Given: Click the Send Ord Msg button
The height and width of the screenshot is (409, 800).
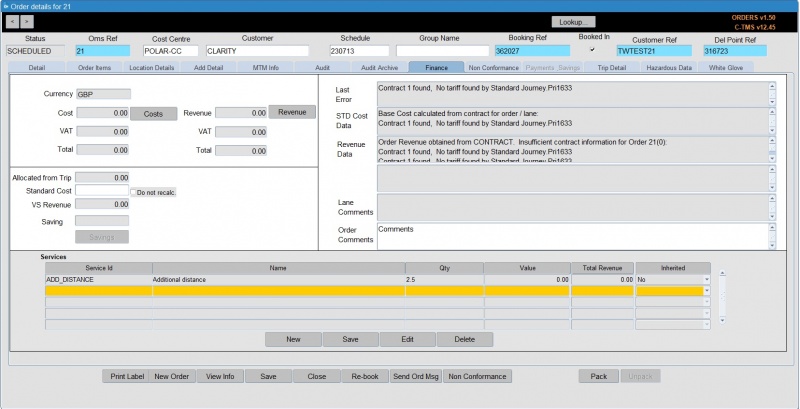Looking at the screenshot, I should pyautogui.click(x=416, y=376).
